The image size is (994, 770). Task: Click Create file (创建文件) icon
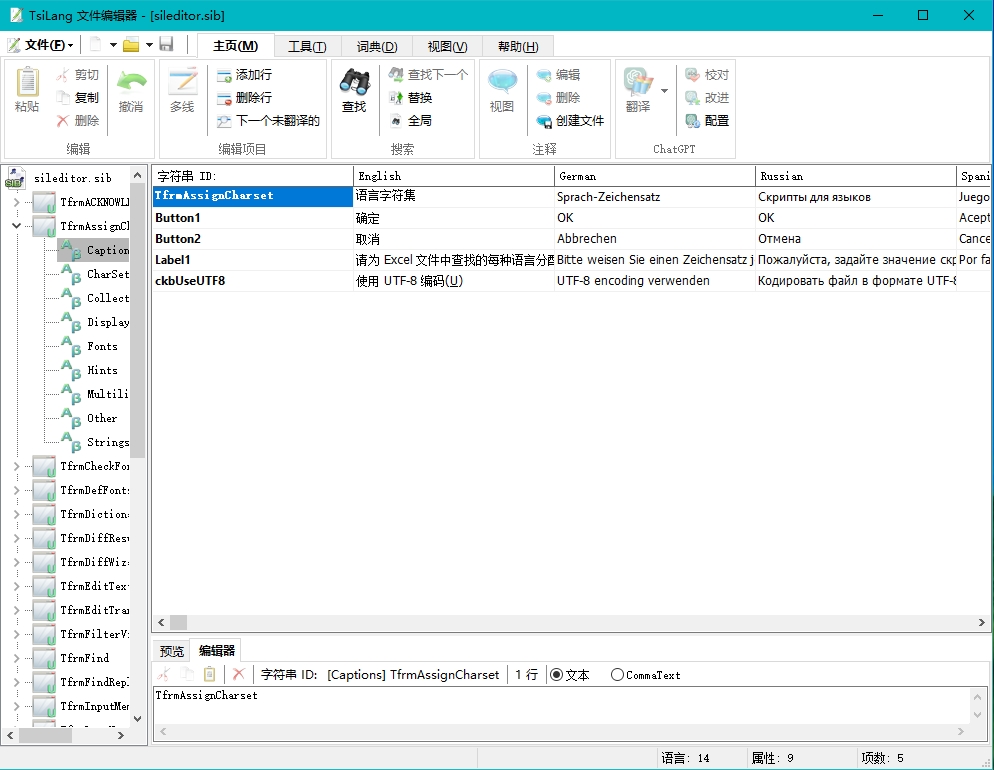point(544,120)
